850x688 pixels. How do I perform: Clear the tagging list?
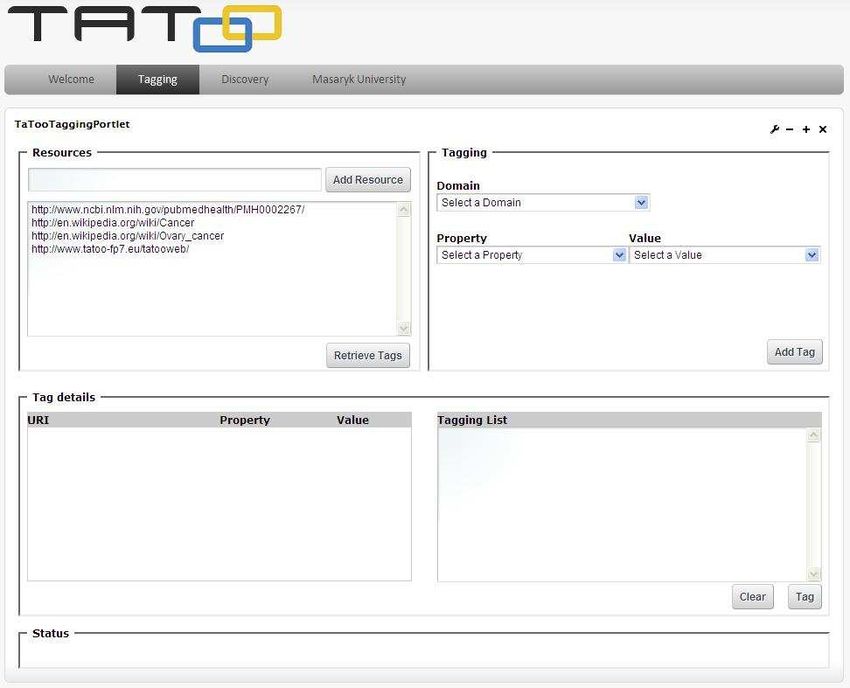[x=752, y=596]
